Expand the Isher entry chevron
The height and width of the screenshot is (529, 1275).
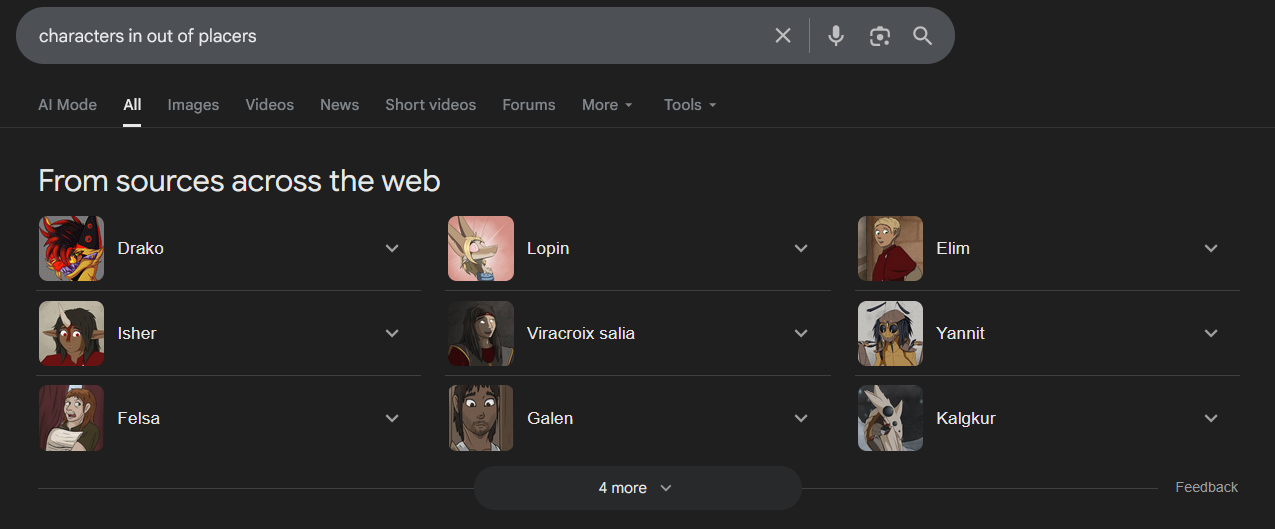pyautogui.click(x=392, y=333)
